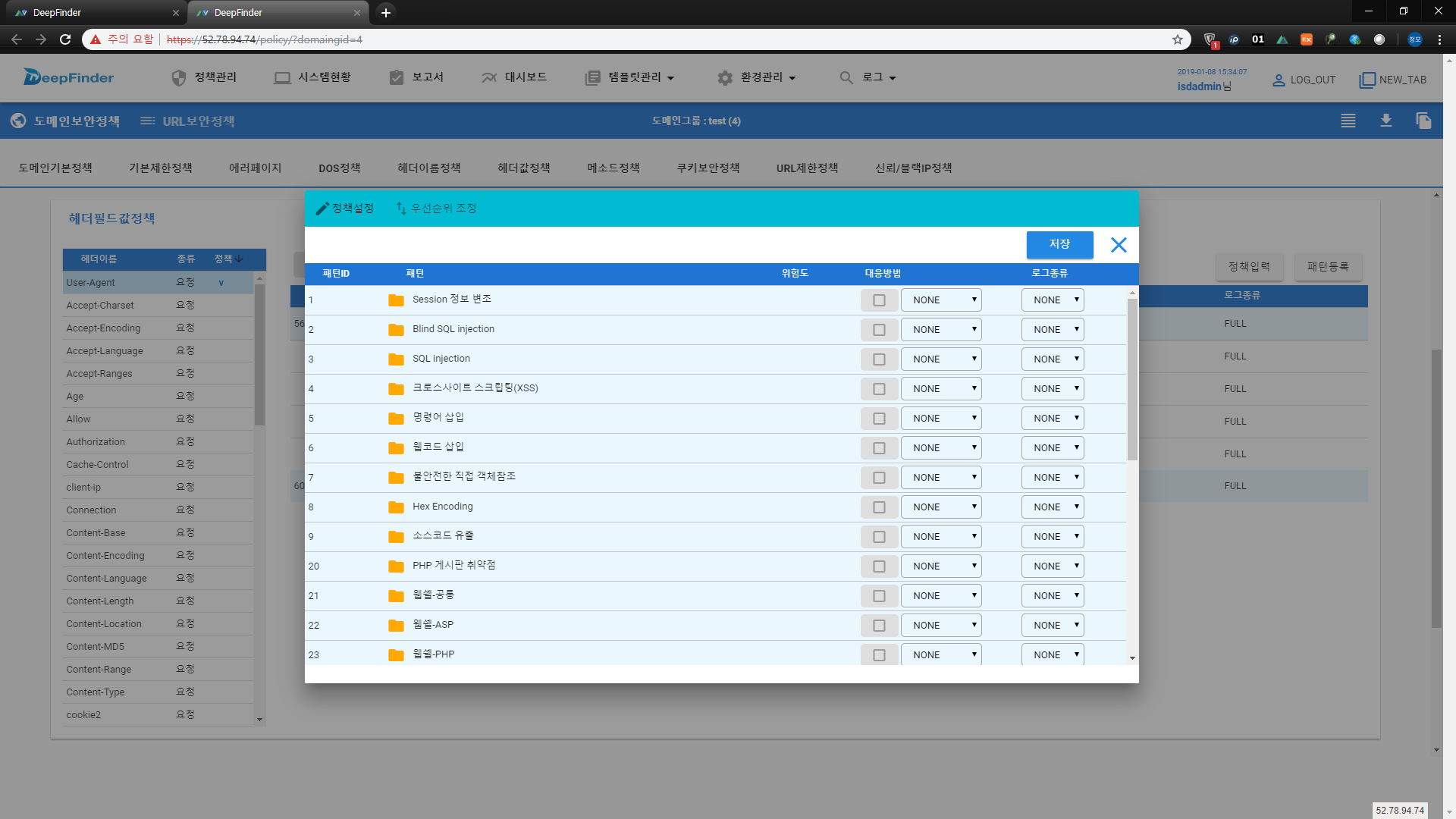Open the 신뢰/블랙IP정책 tab
The width and height of the screenshot is (1456, 819).
tap(913, 168)
